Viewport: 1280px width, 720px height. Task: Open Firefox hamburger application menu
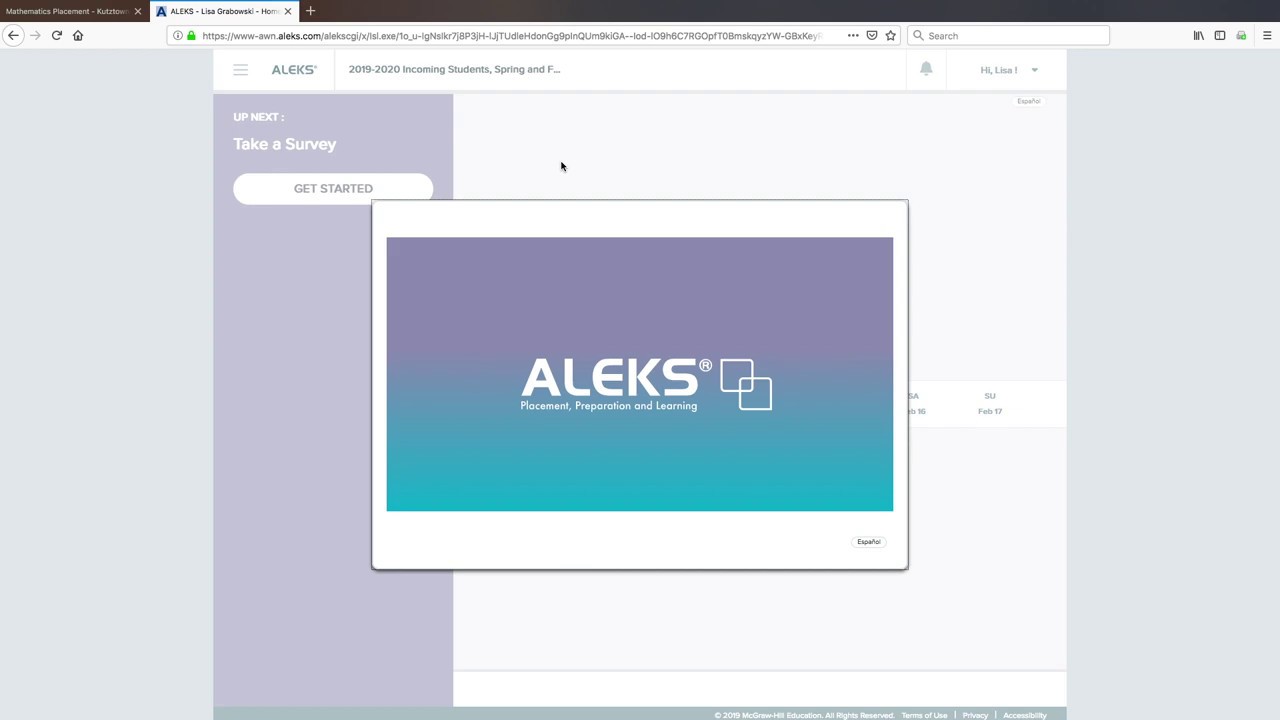pos(1267,35)
